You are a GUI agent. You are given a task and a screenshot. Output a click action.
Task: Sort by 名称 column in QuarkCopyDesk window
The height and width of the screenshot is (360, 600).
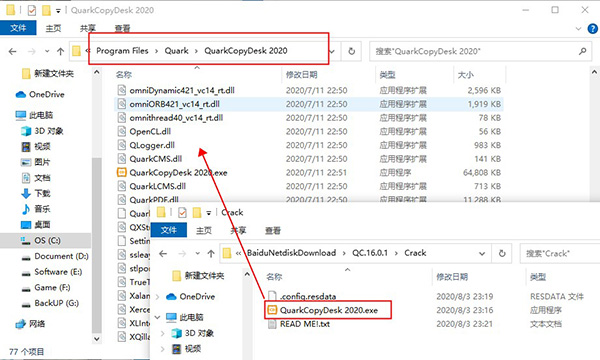click(124, 75)
